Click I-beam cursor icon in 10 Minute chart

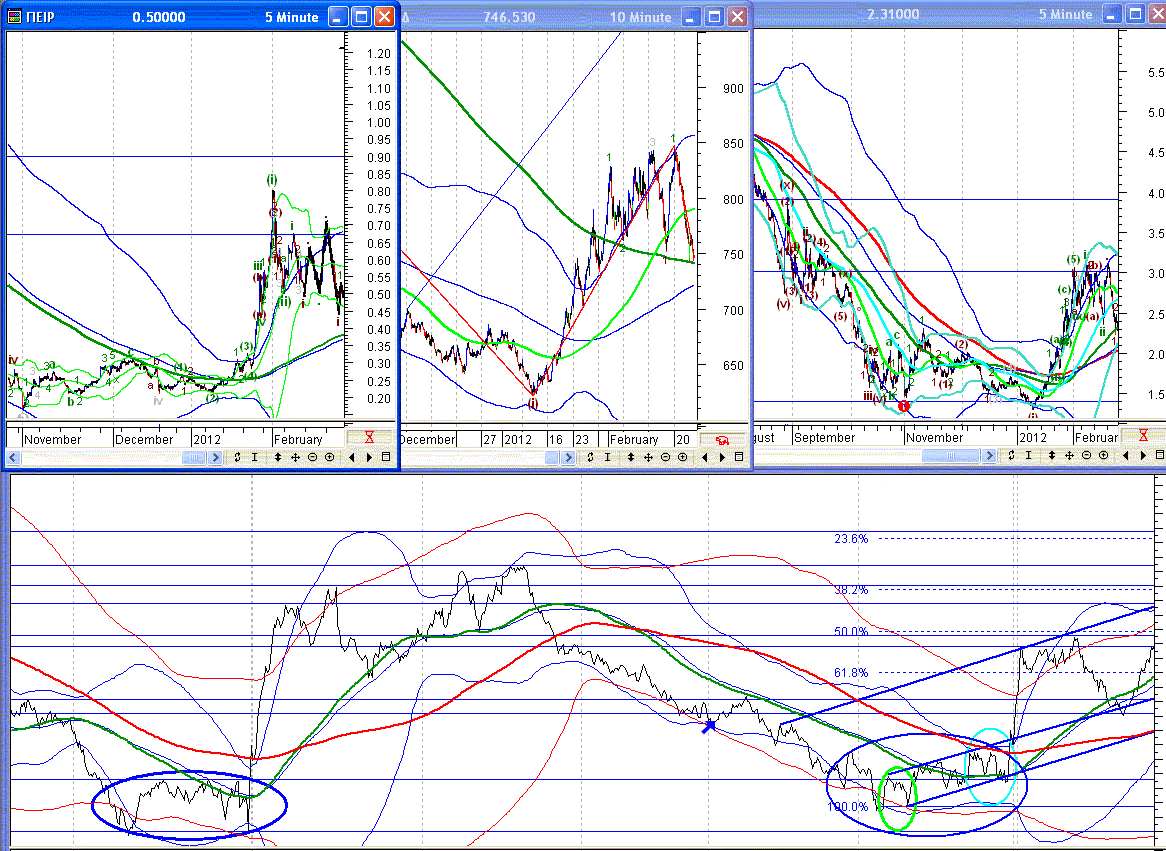point(608,457)
